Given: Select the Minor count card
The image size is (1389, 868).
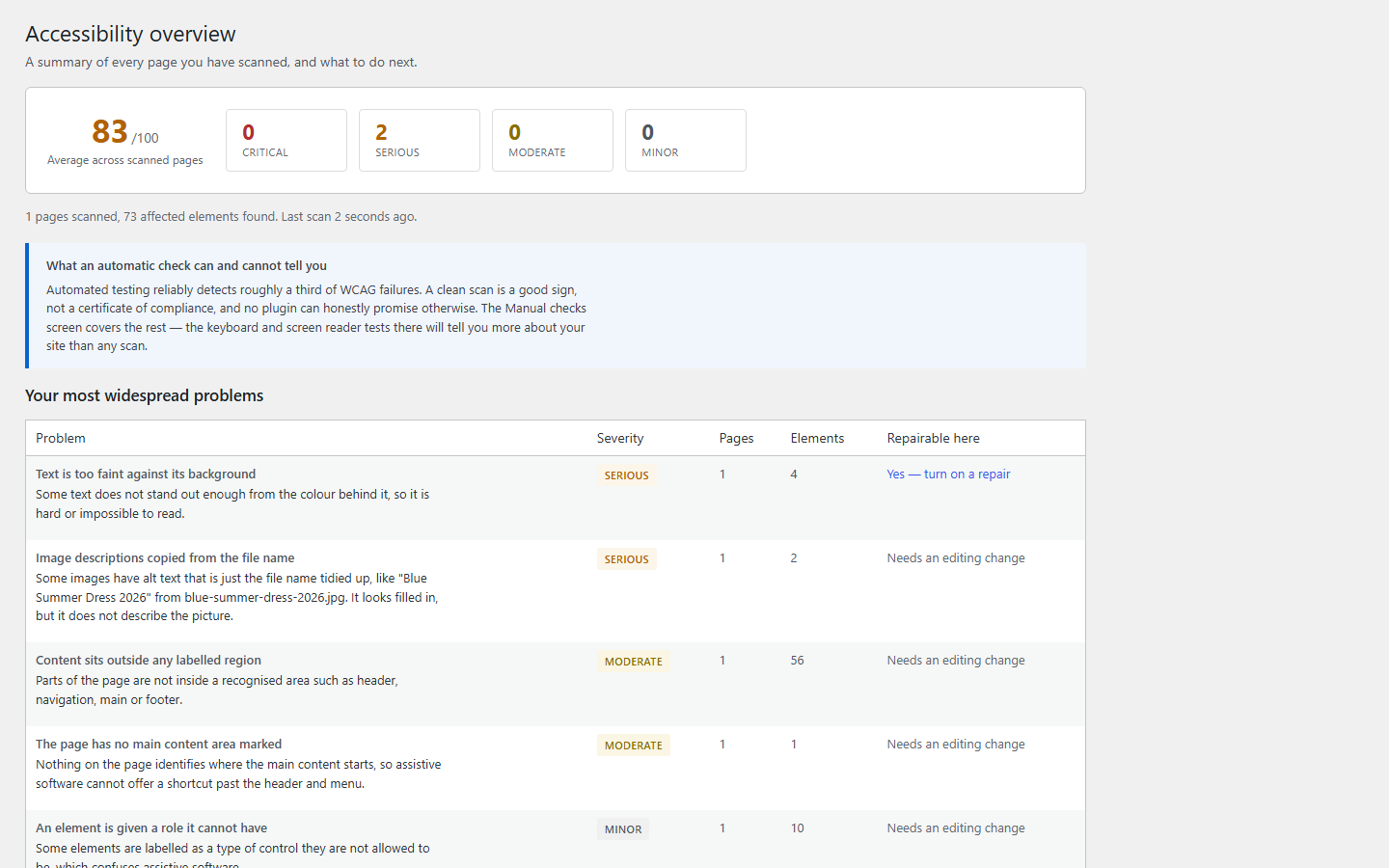Looking at the screenshot, I should (x=686, y=141).
